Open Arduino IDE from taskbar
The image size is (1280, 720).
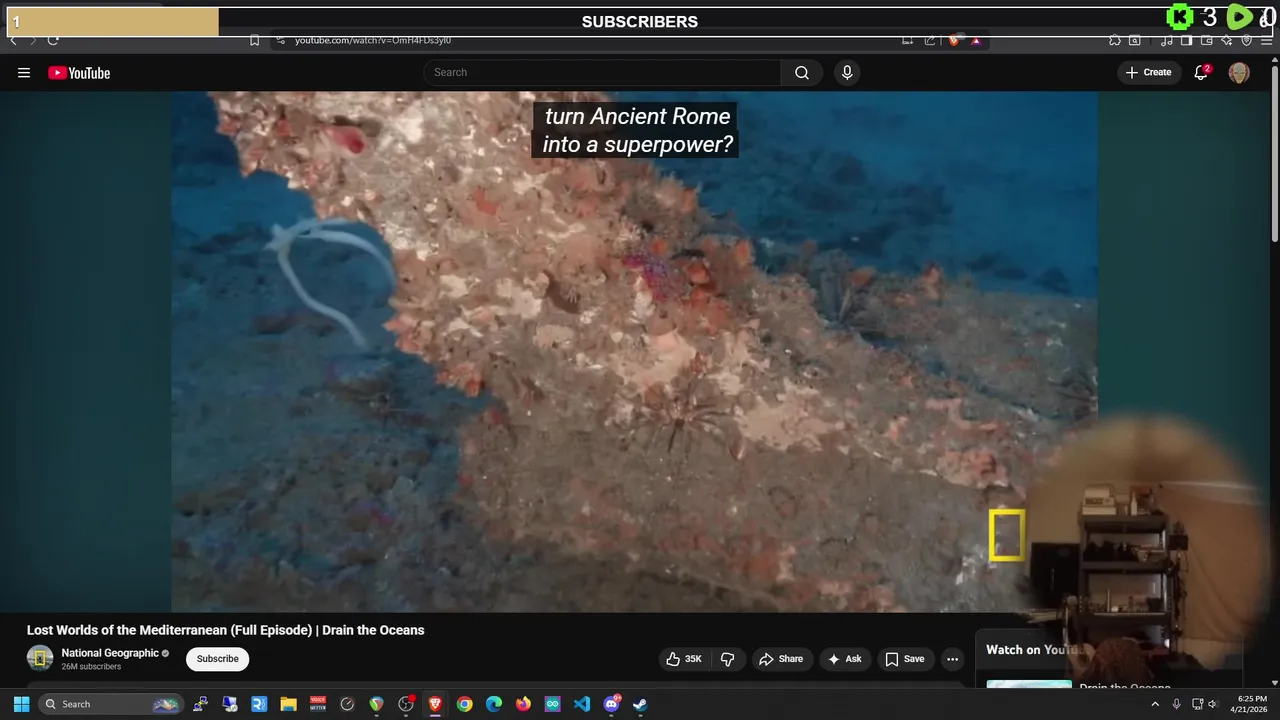tap(552, 704)
